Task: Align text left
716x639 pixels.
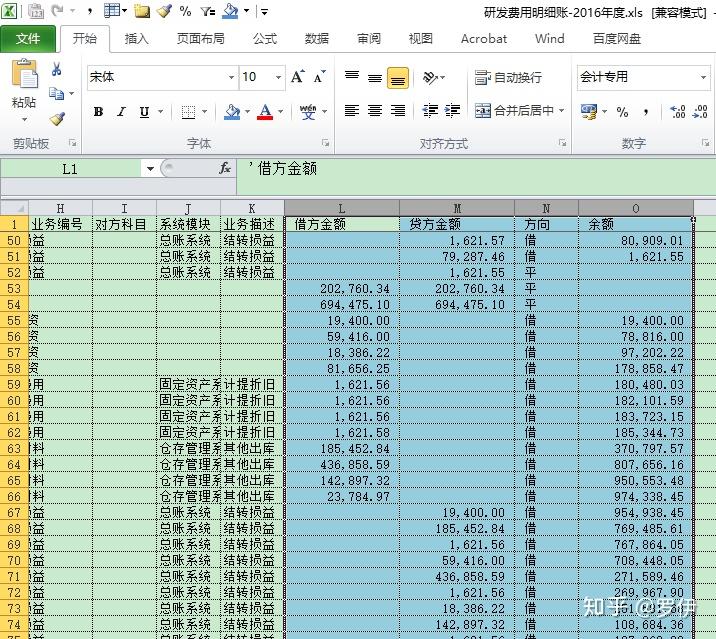Action: [352, 111]
